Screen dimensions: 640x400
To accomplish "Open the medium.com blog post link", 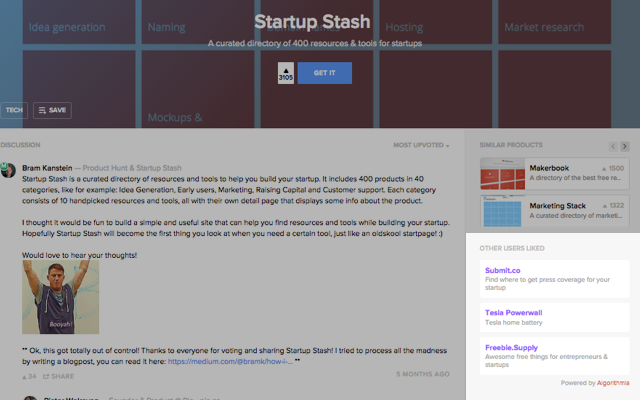I will coord(230,361).
